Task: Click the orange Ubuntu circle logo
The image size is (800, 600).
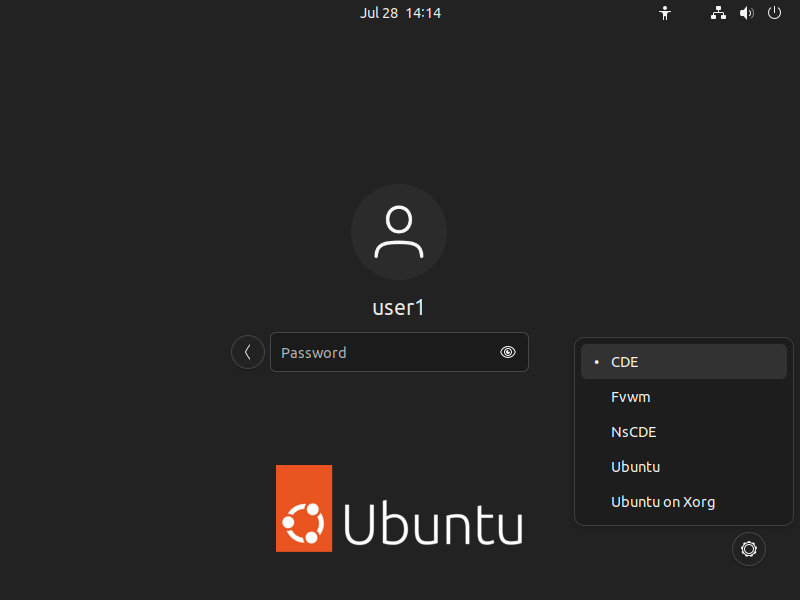Action: tap(304, 508)
